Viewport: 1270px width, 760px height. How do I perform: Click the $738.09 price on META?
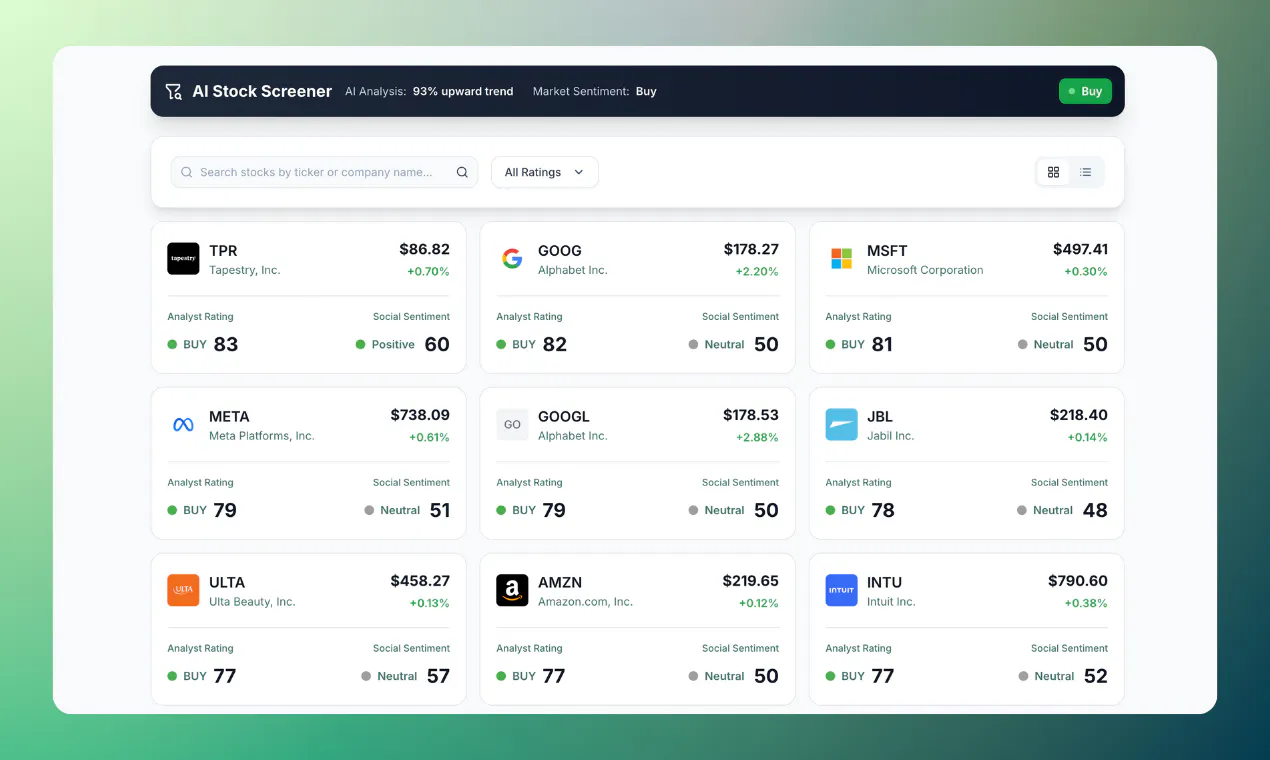[x=420, y=415]
